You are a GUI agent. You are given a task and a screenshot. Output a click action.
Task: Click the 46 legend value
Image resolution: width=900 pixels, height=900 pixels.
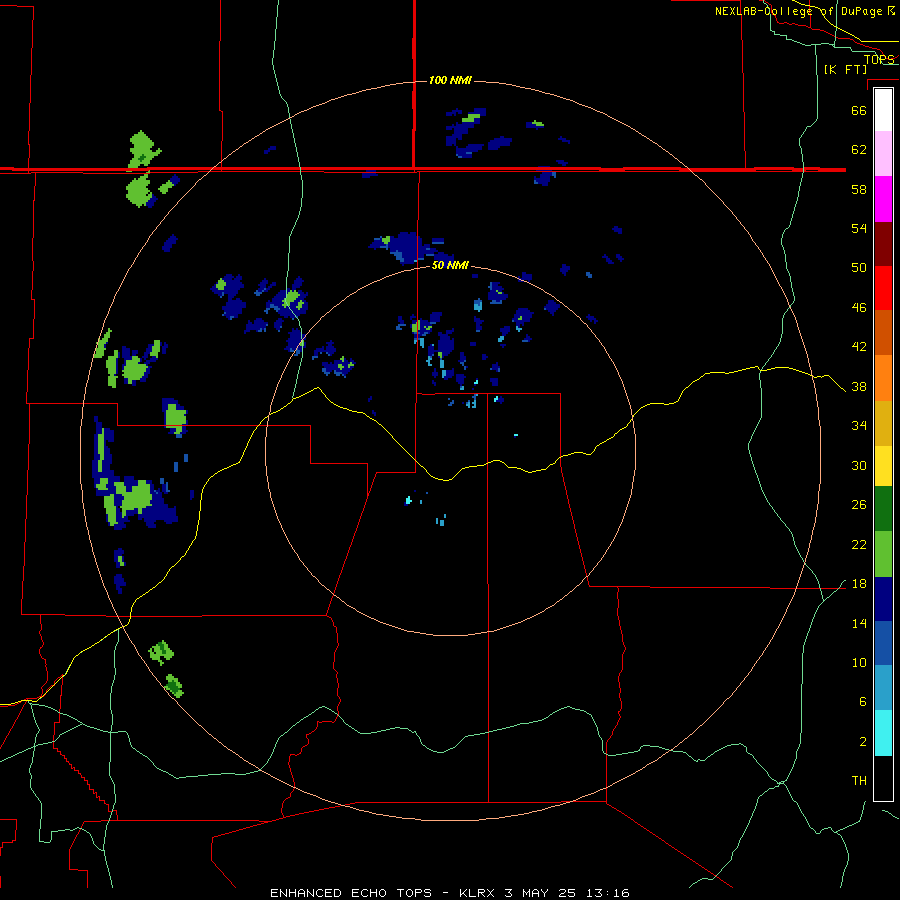tap(859, 308)
